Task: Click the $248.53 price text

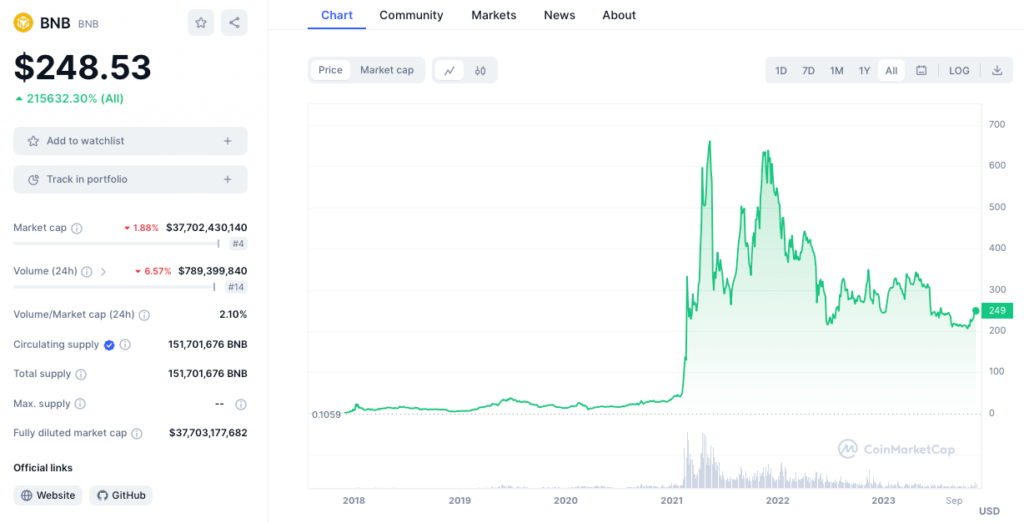Action: [x=82, y=67]
